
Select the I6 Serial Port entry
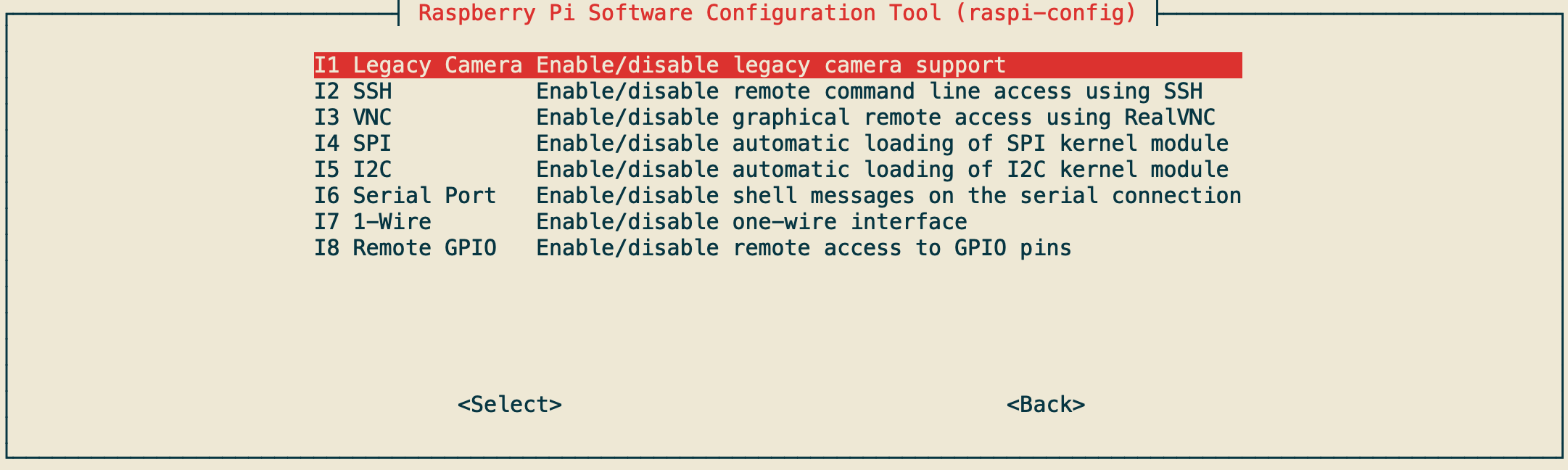point(777,196)
